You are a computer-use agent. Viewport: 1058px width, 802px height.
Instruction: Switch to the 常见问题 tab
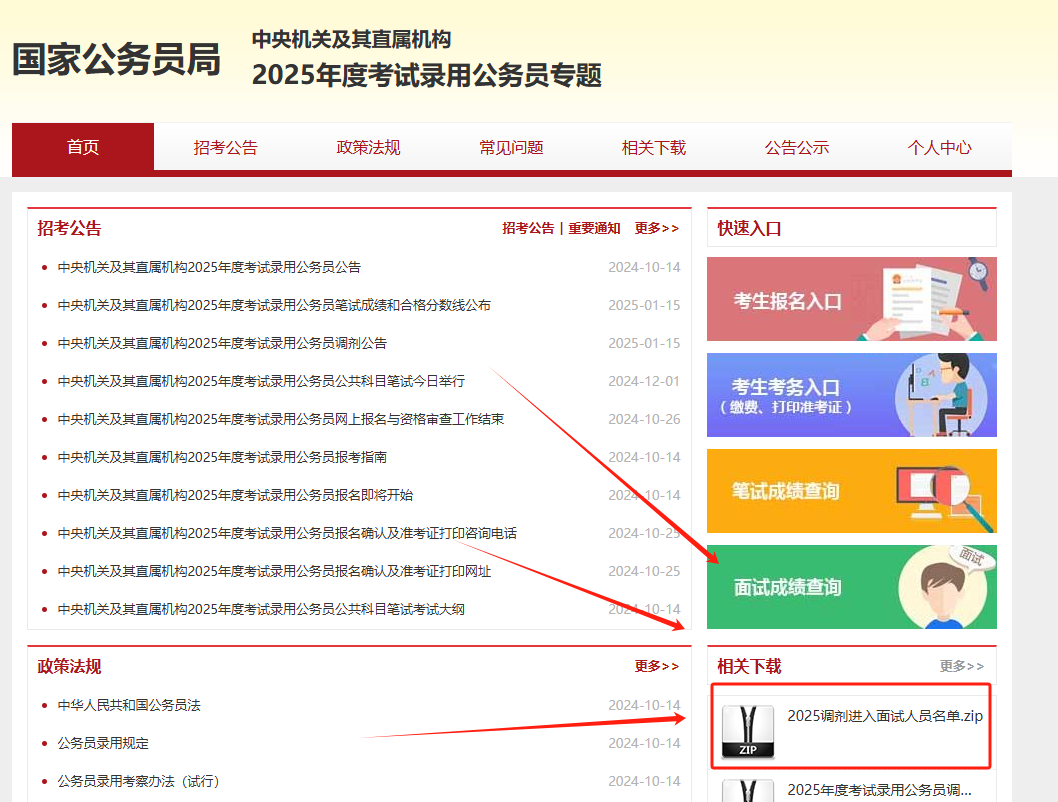click(x=511, y=147)
